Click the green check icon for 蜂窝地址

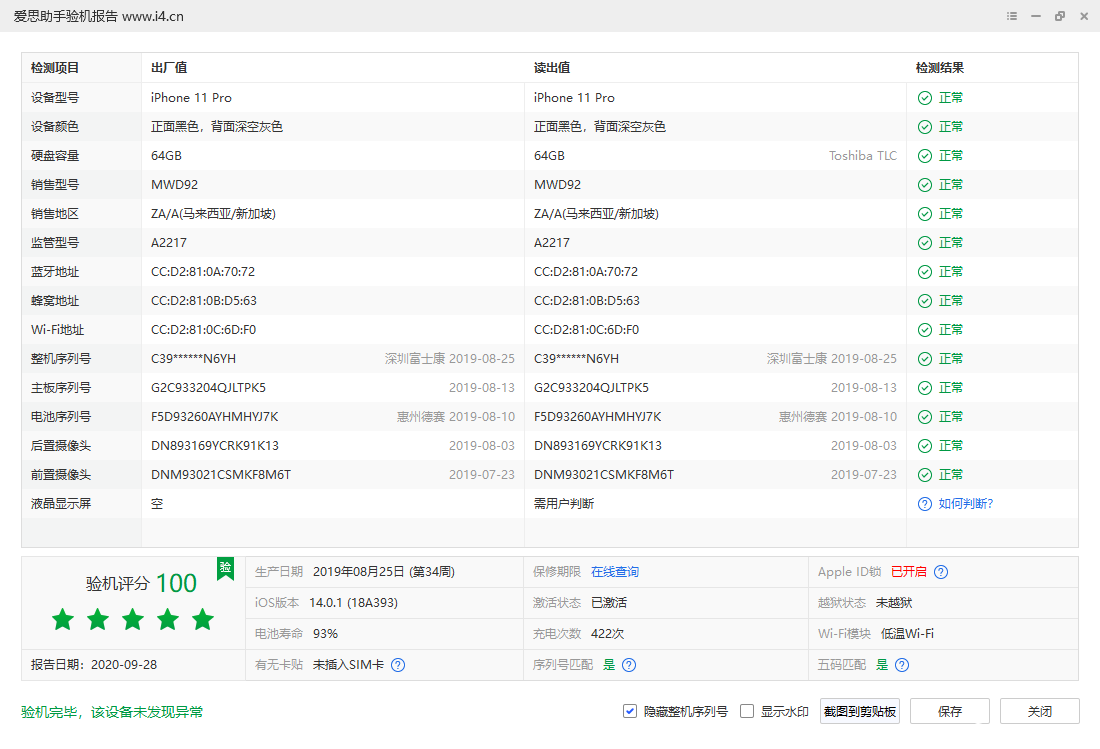[x=925, y=301]
